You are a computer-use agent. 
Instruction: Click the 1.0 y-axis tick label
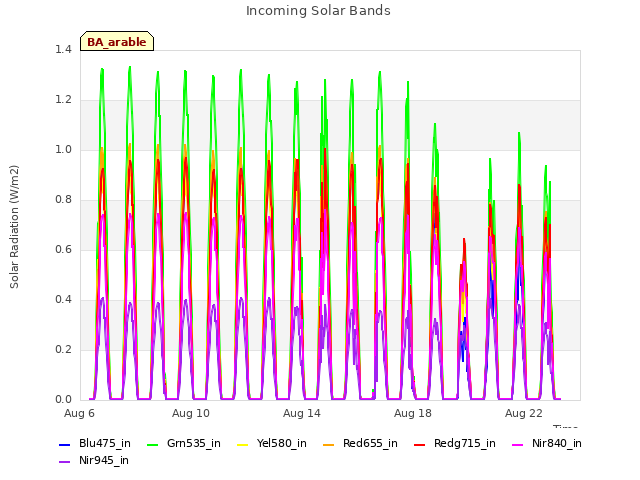tap(63, 150)
